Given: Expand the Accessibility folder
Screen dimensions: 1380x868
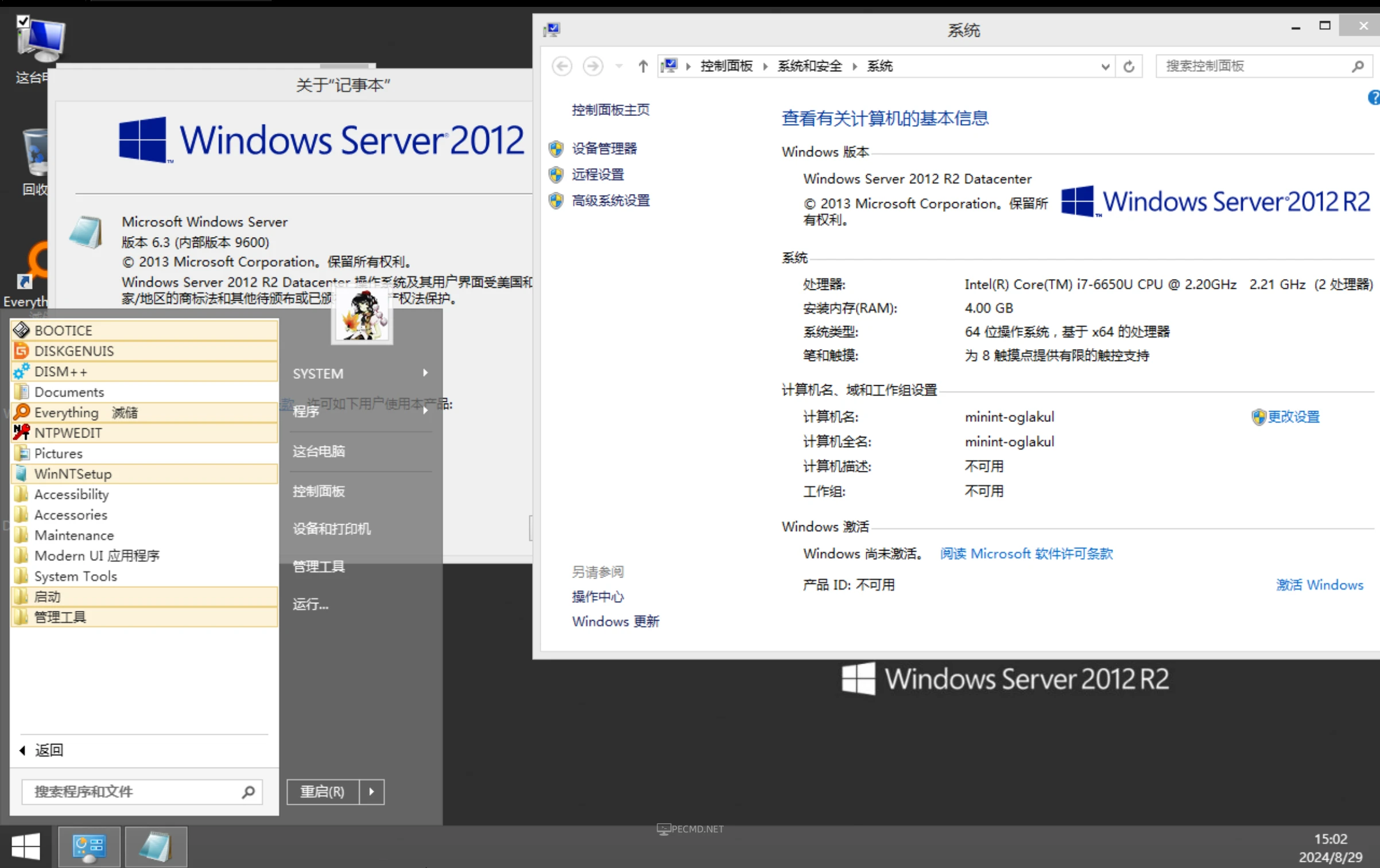Looking at the screenshot, I should click(144, 494).
